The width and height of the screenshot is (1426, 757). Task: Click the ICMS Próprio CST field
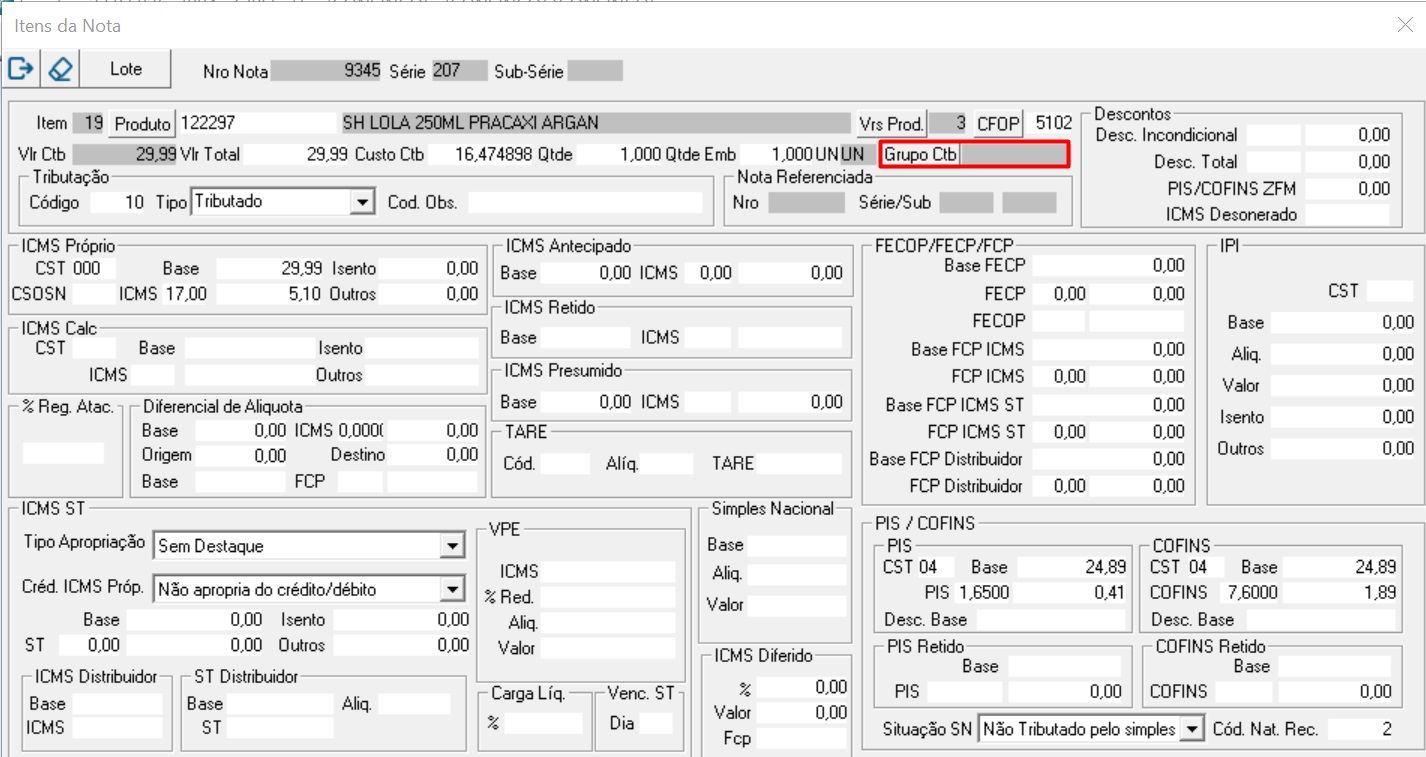click(x=93, y=268)
